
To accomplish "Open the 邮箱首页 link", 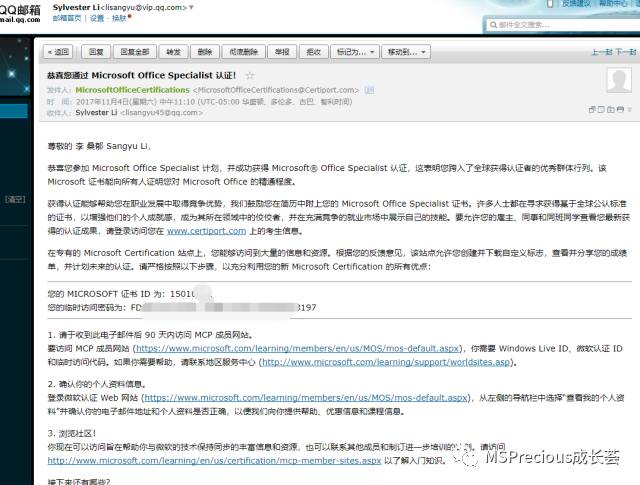I will [x=67, y=18].
